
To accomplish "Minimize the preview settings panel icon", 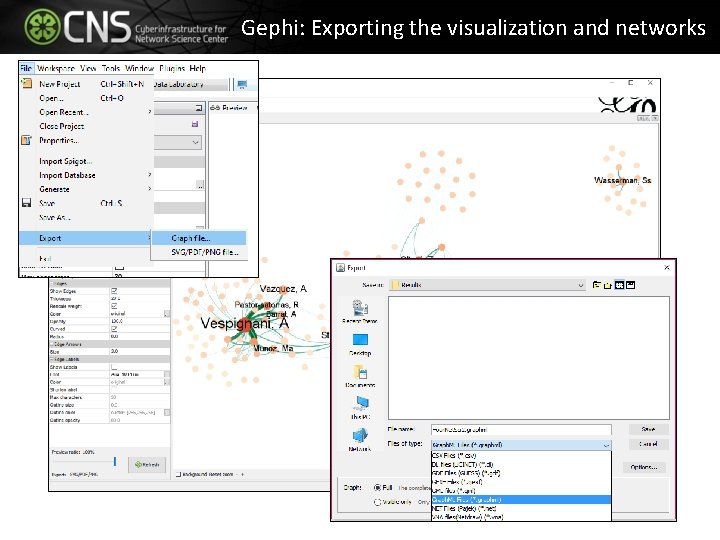I will click(x=198, y=108).
